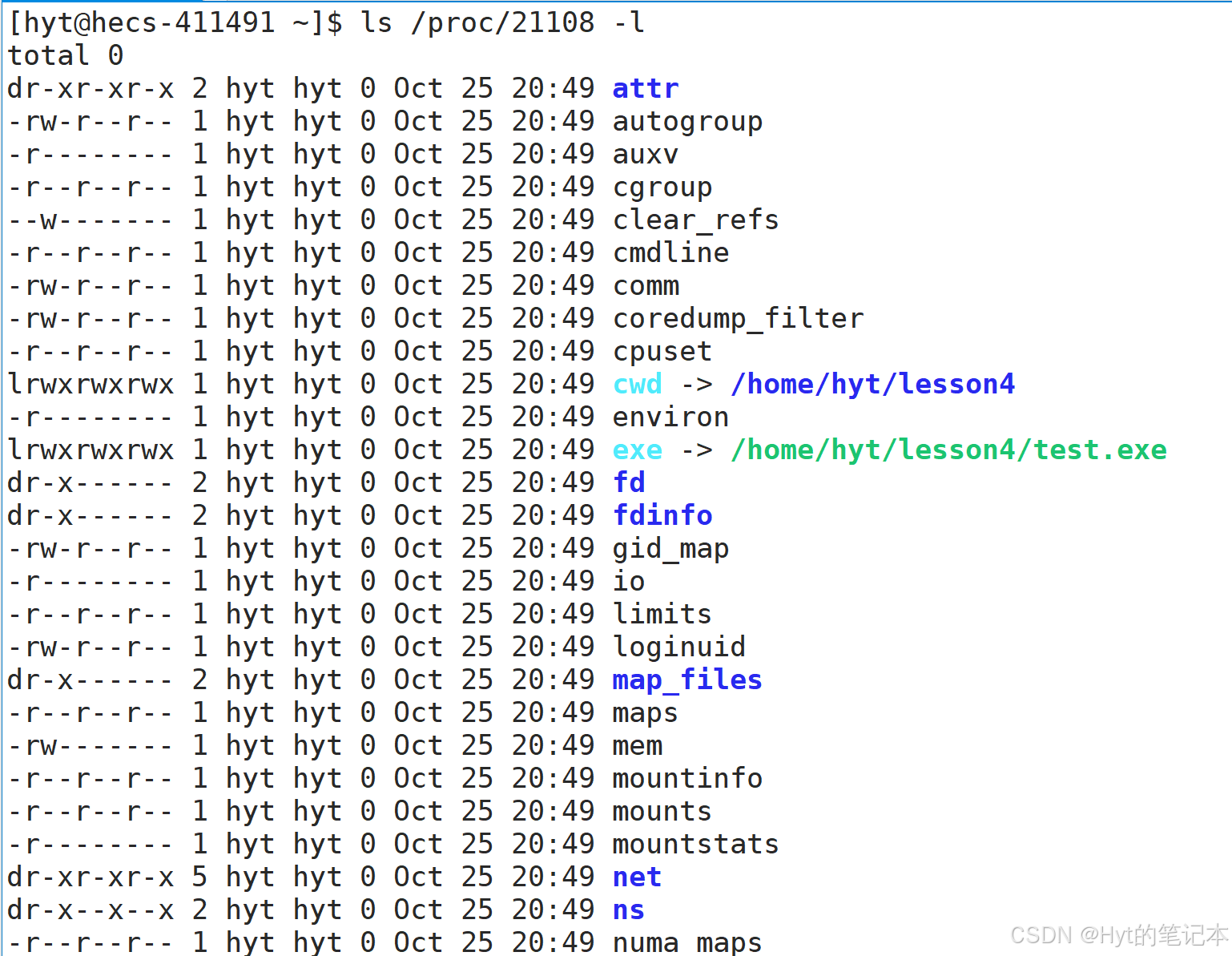
Task: Select the 'mem' file name
Action: click(638, 745)
